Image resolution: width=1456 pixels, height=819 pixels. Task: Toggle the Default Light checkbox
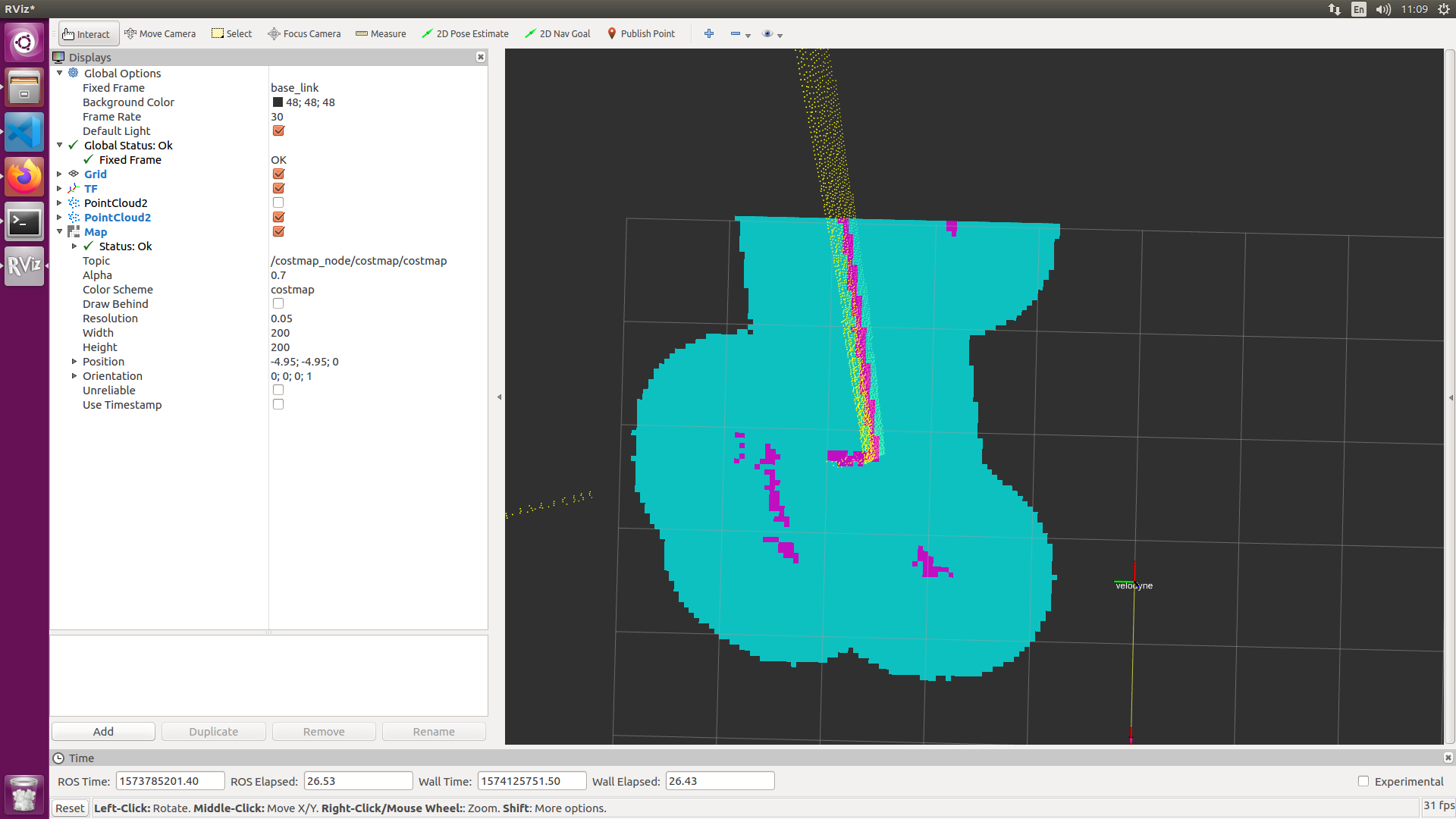[x=278, y=130]
